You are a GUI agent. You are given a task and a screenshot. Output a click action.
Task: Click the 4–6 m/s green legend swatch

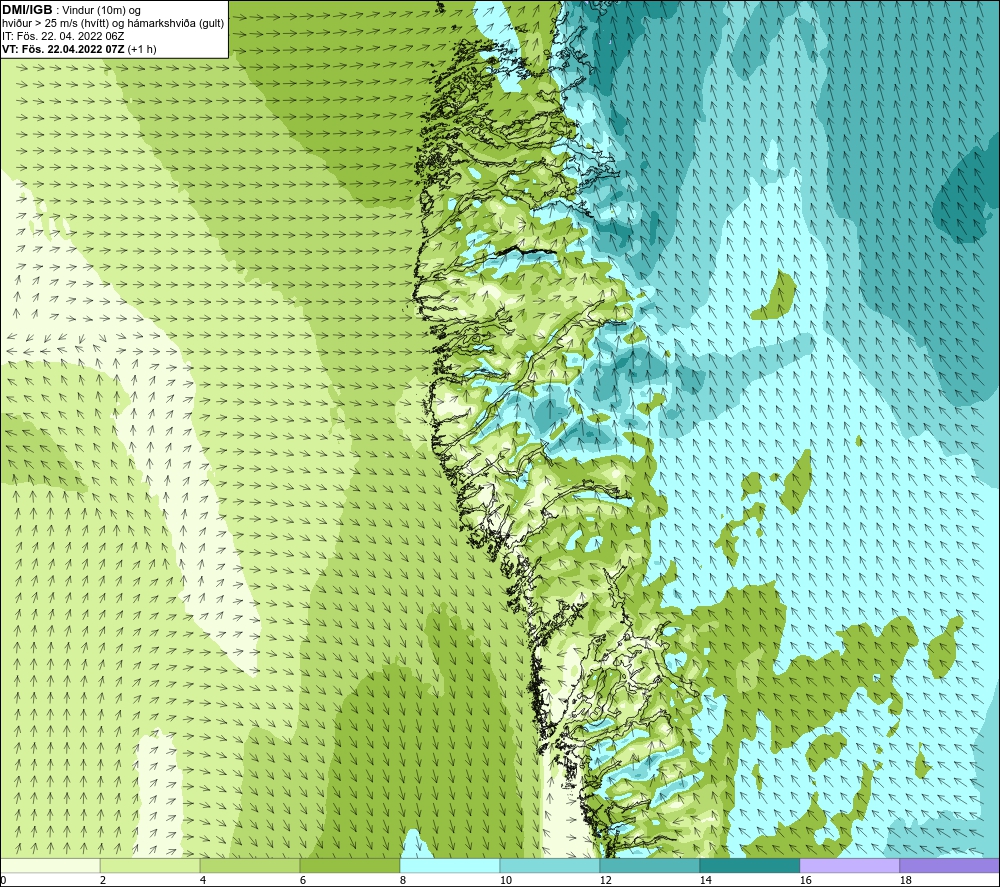pos(250,865)
